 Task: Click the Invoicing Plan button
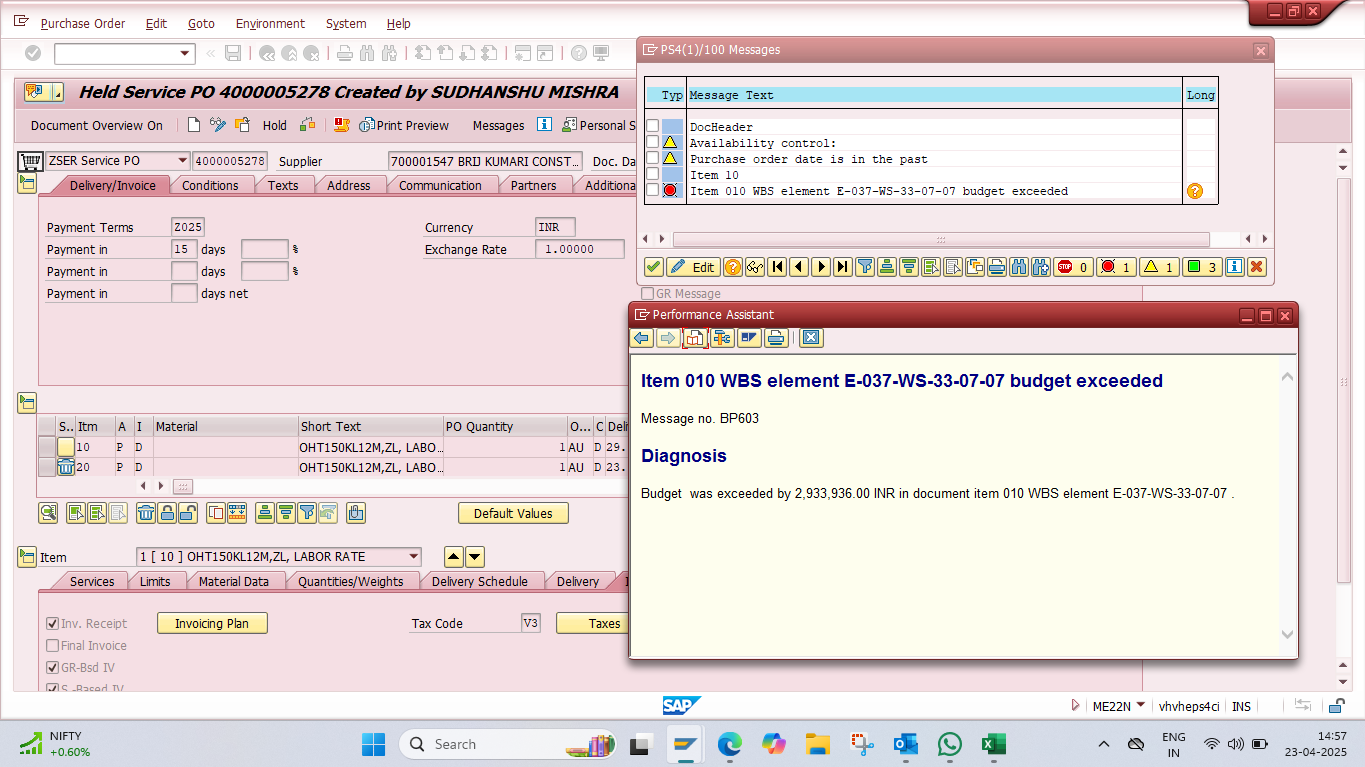[x=212, y=623]
